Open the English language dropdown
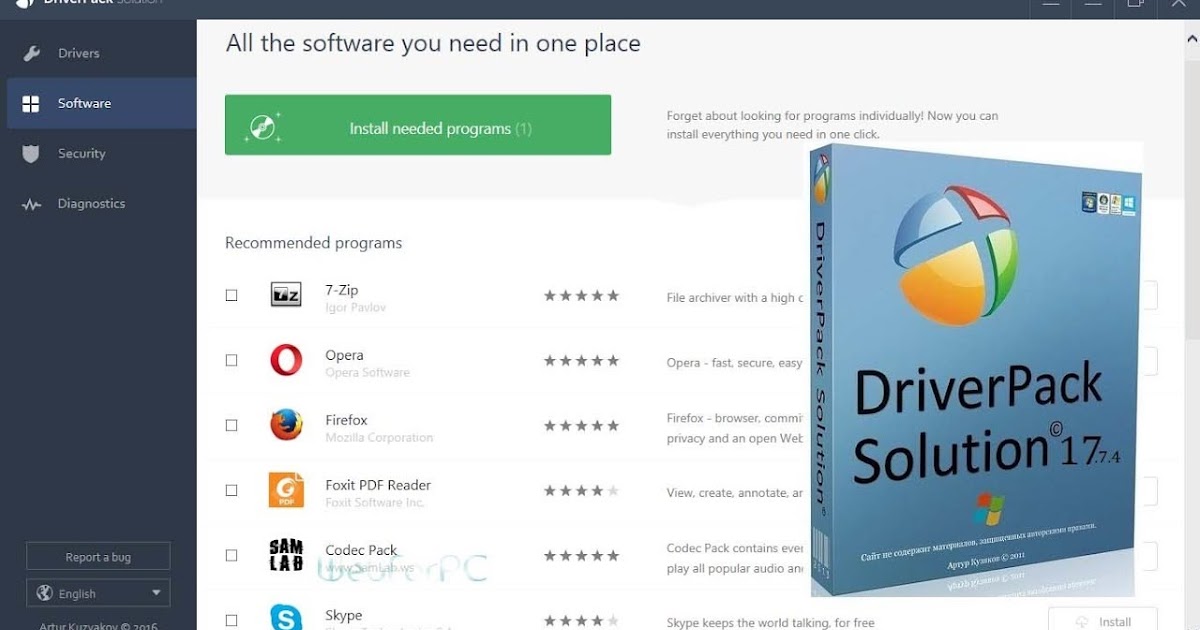 (x=98, y=593)
